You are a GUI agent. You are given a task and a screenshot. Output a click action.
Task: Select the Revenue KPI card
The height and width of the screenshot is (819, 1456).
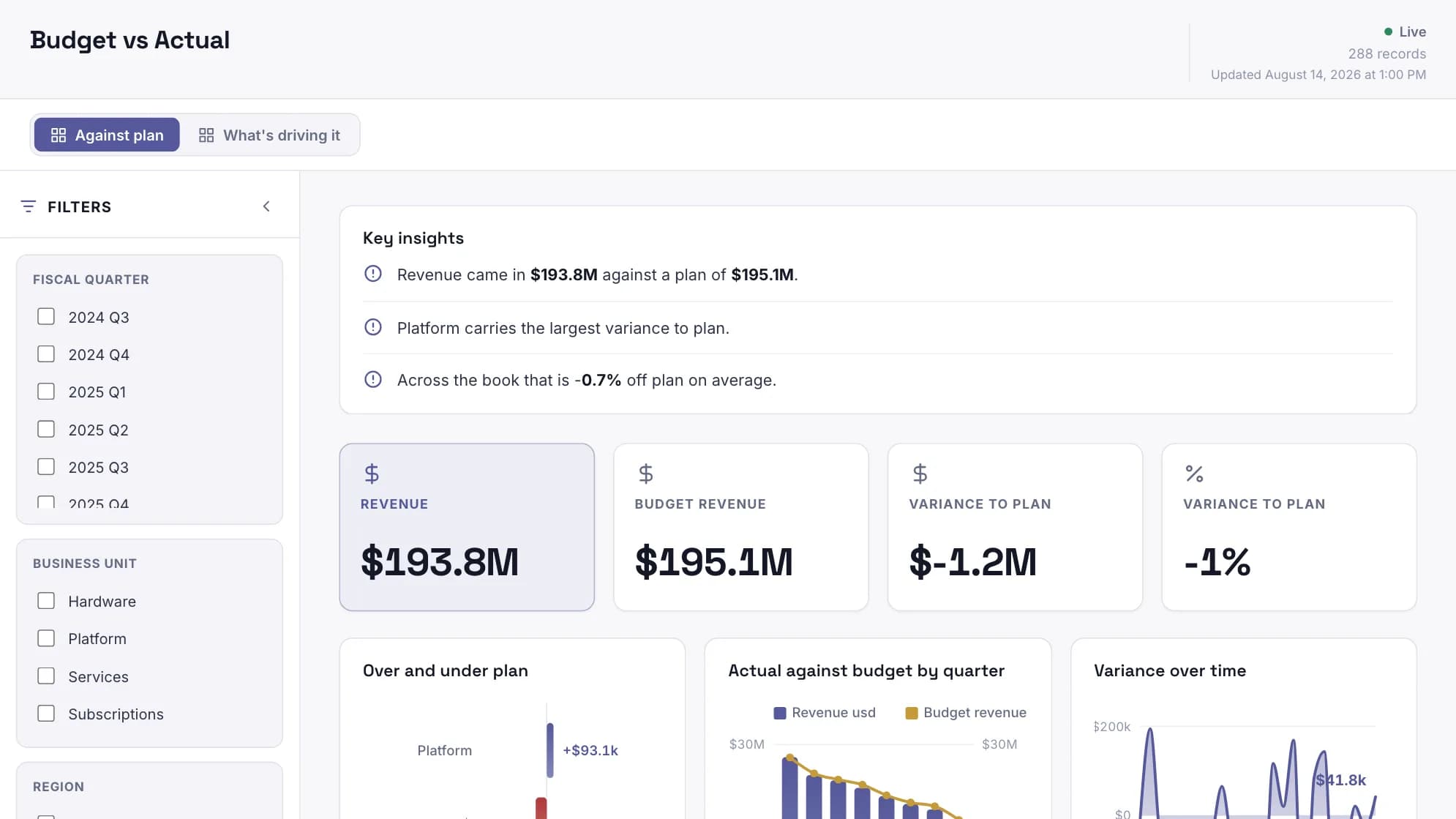[x=467, y=527]
